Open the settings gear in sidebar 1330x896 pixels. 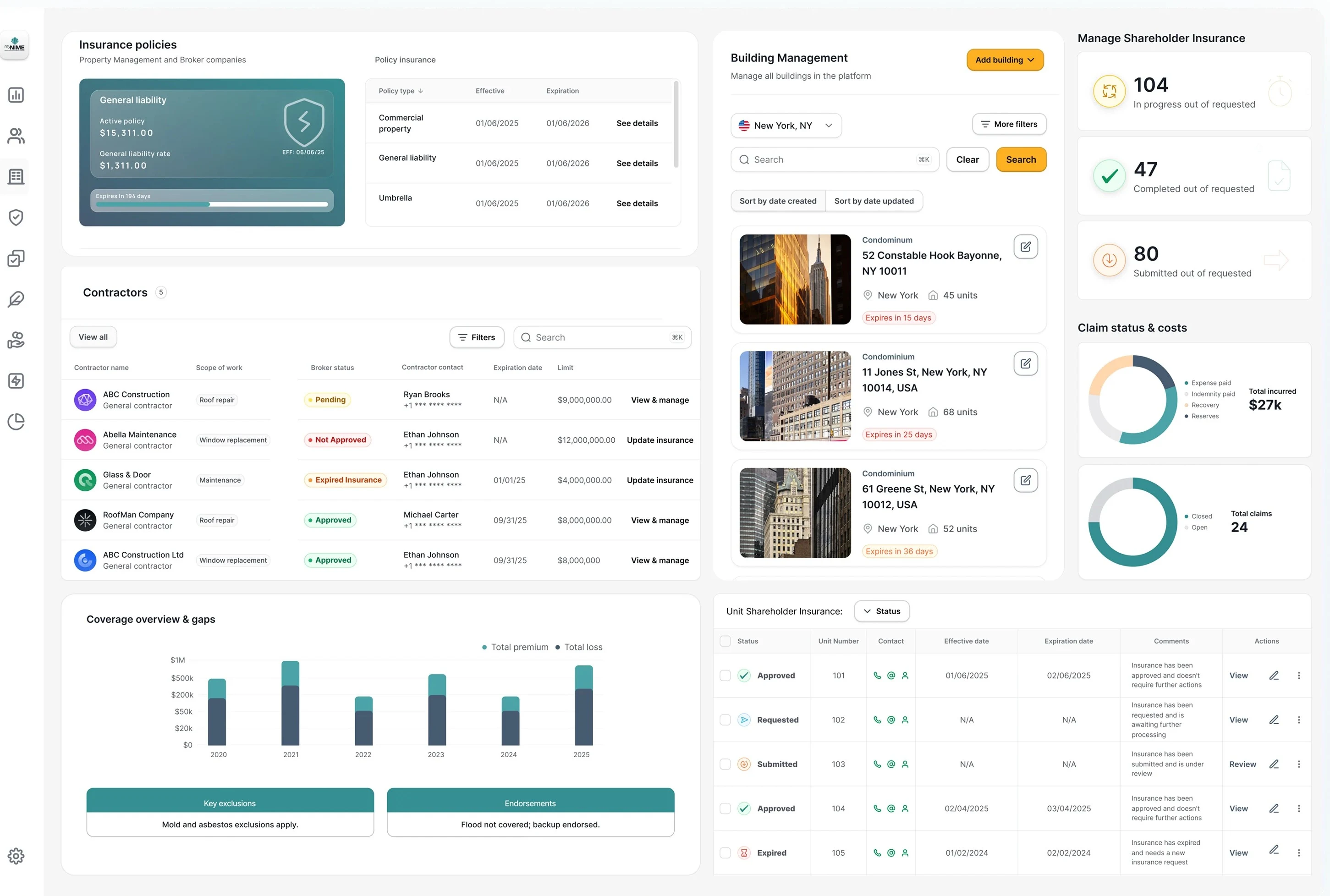click(x=16, y=855)
